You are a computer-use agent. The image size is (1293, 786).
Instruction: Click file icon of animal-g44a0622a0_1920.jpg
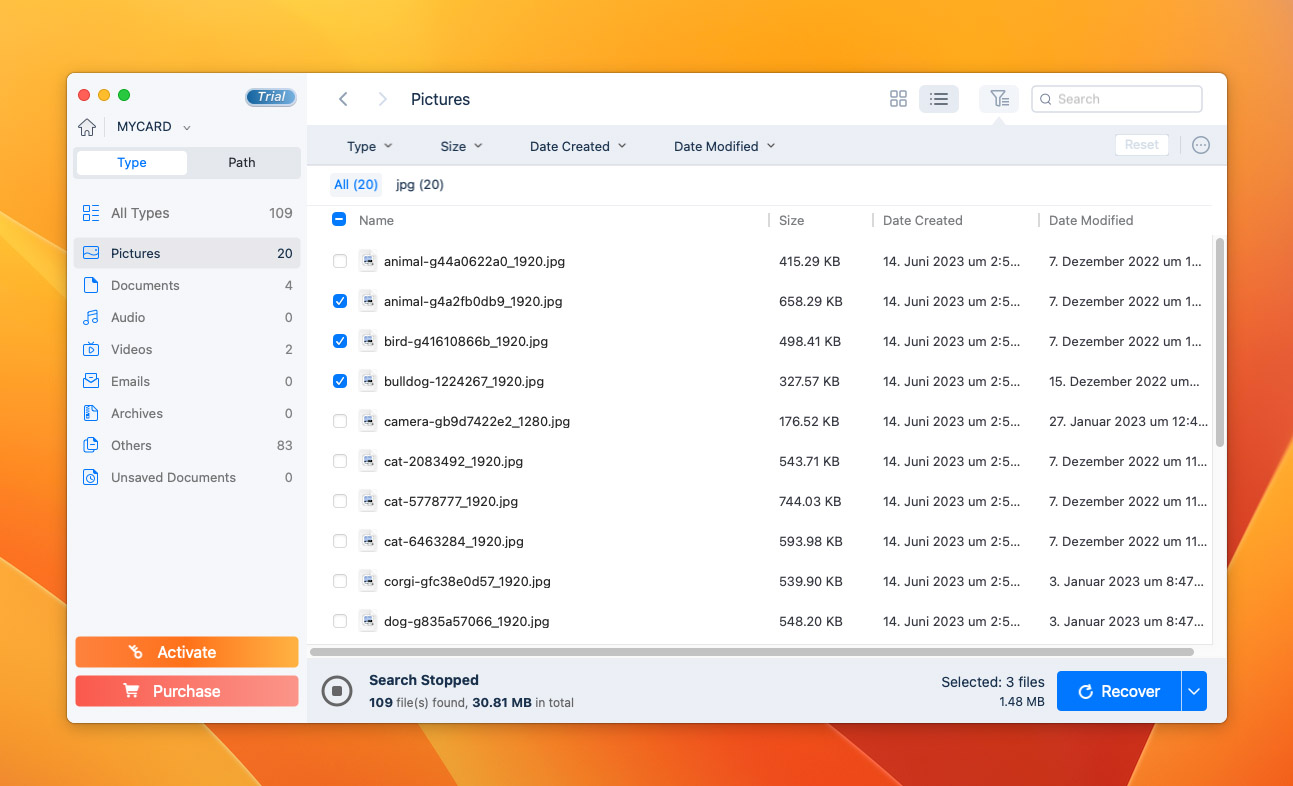368,261
